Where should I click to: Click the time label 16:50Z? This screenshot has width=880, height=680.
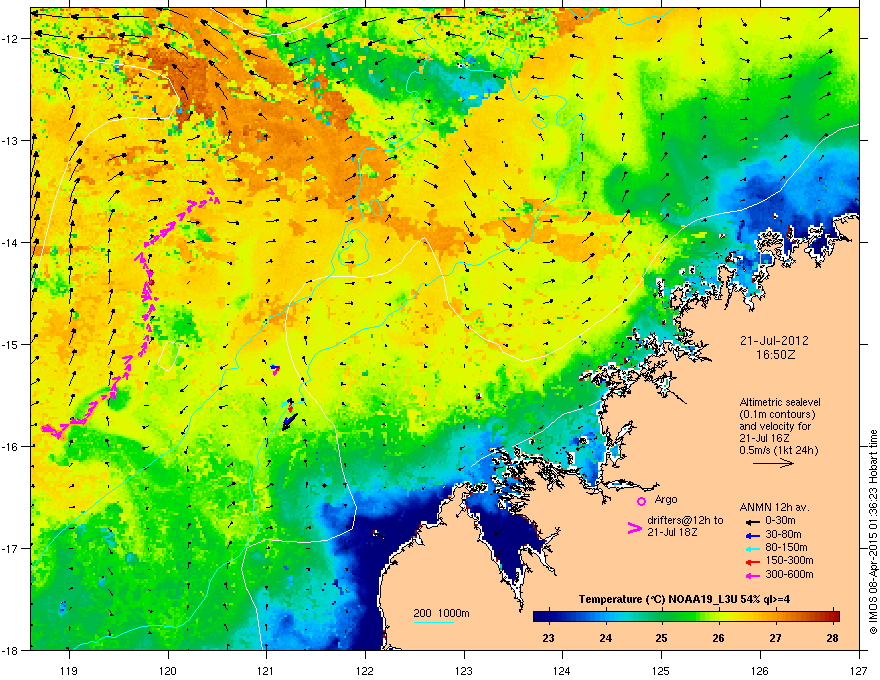774,355
